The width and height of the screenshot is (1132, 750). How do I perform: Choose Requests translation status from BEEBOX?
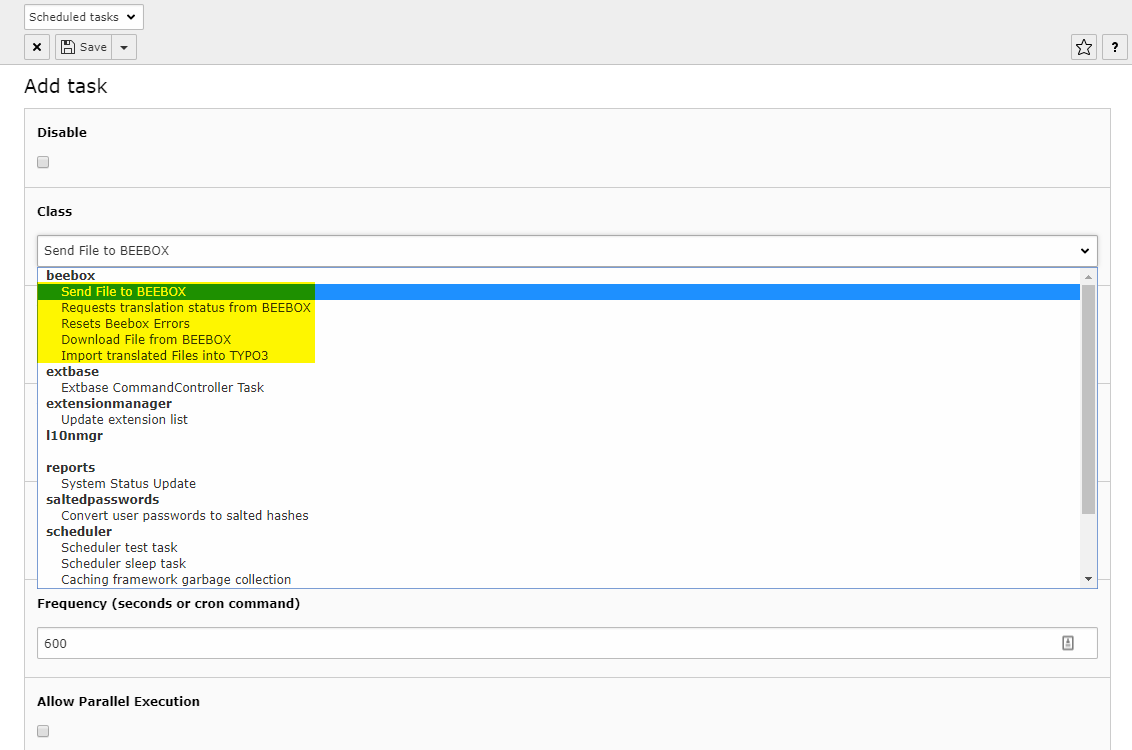click(x=185, y=308)
